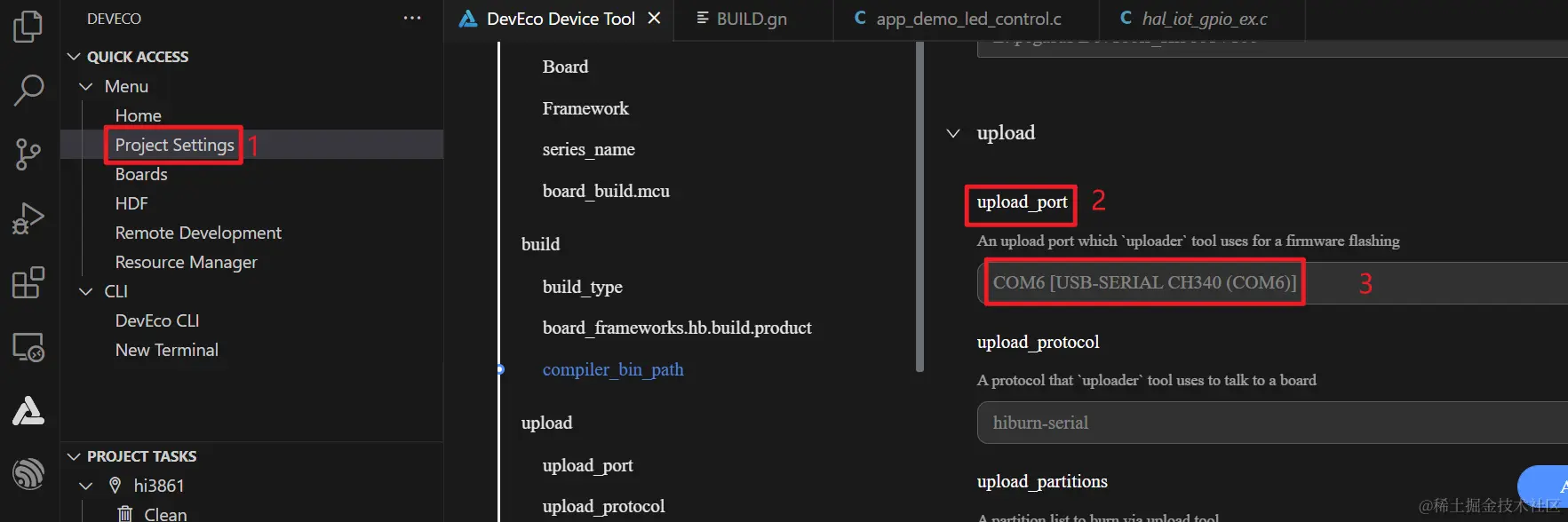This screenshot has height=522, width=1568.
Task: Click the blue button at bottom right
Action: 1543,486
